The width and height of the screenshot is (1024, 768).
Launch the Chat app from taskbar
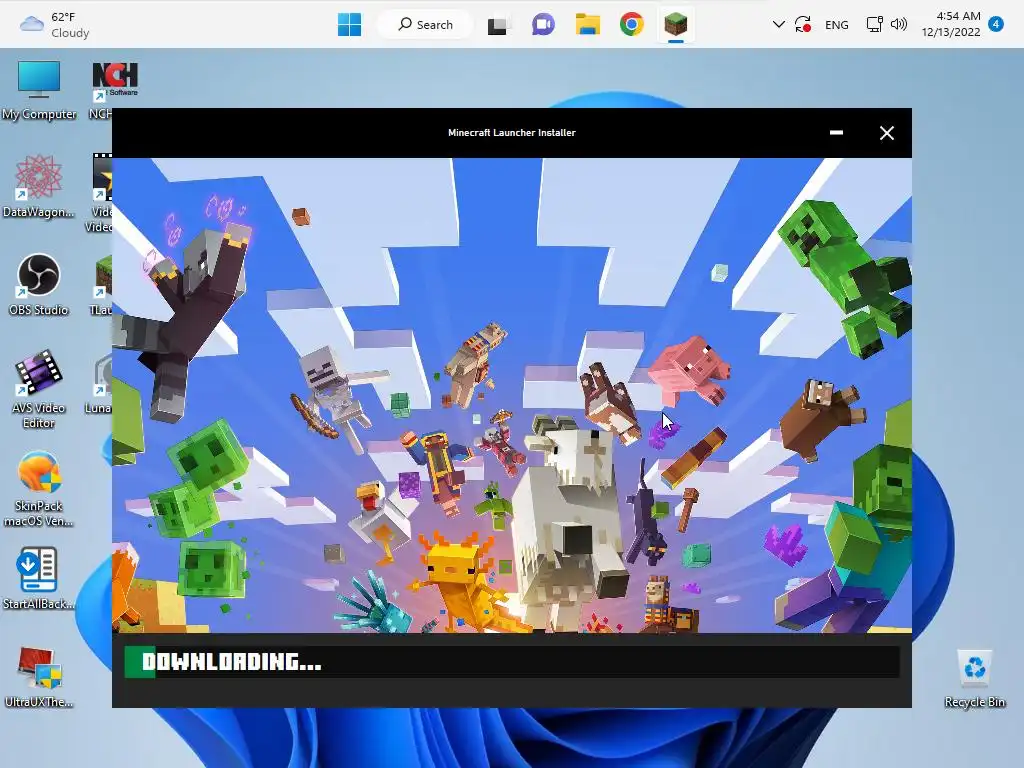click(x=543, y=25)
